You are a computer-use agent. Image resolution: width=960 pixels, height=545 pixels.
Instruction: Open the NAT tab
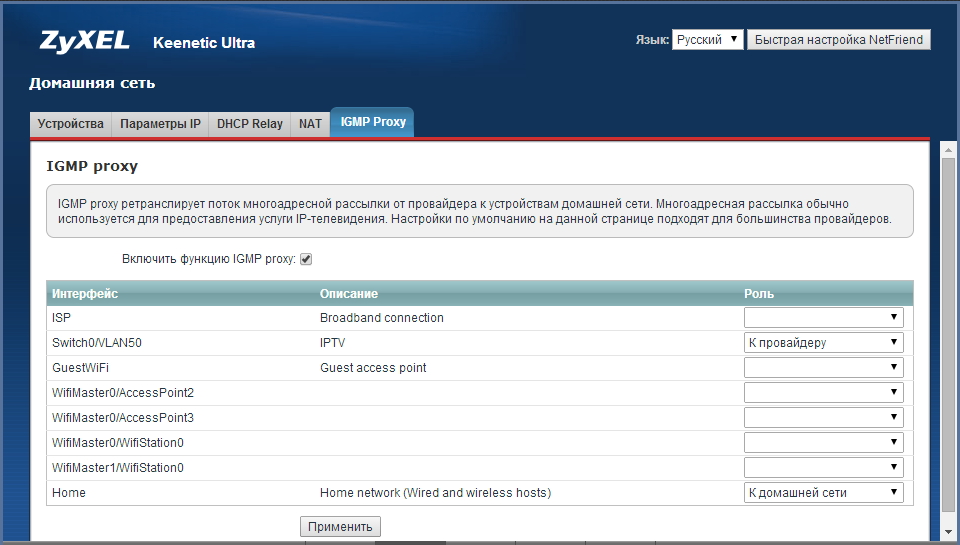(310, 124)
